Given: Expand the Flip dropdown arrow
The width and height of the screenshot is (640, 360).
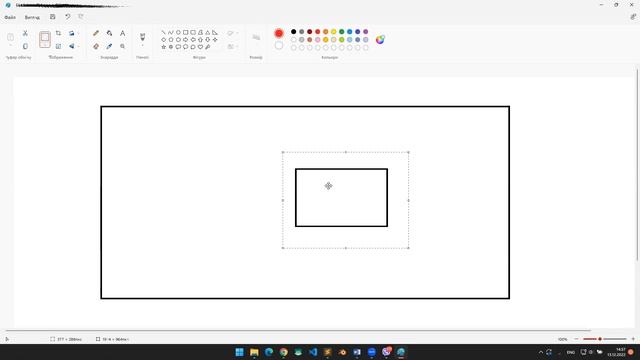Looking at the screenshot, I should point(78,47).
